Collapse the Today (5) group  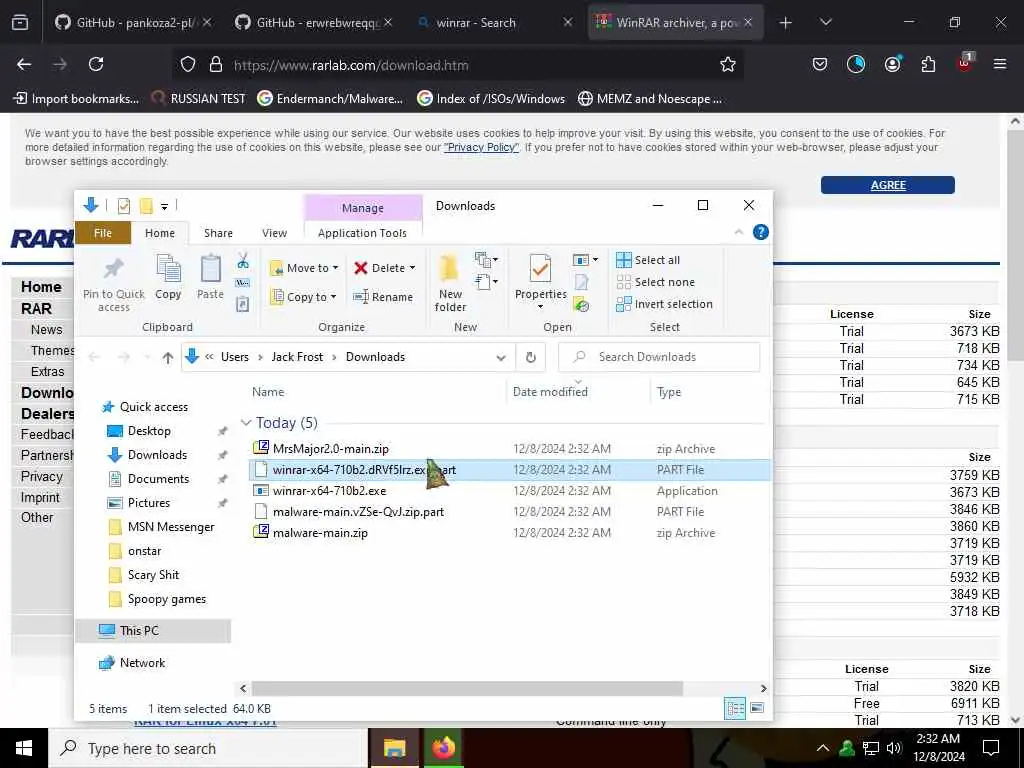pyautogui.click(x=246, y=423)
